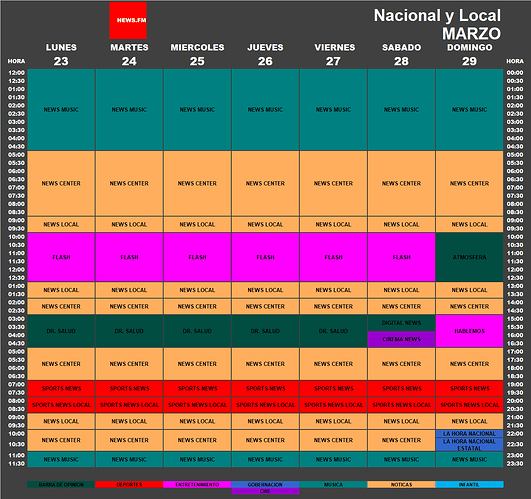Viewport: 531px width, 499px height.
Task: Select the FLASH block on Jueves
Action: [265, 257]
